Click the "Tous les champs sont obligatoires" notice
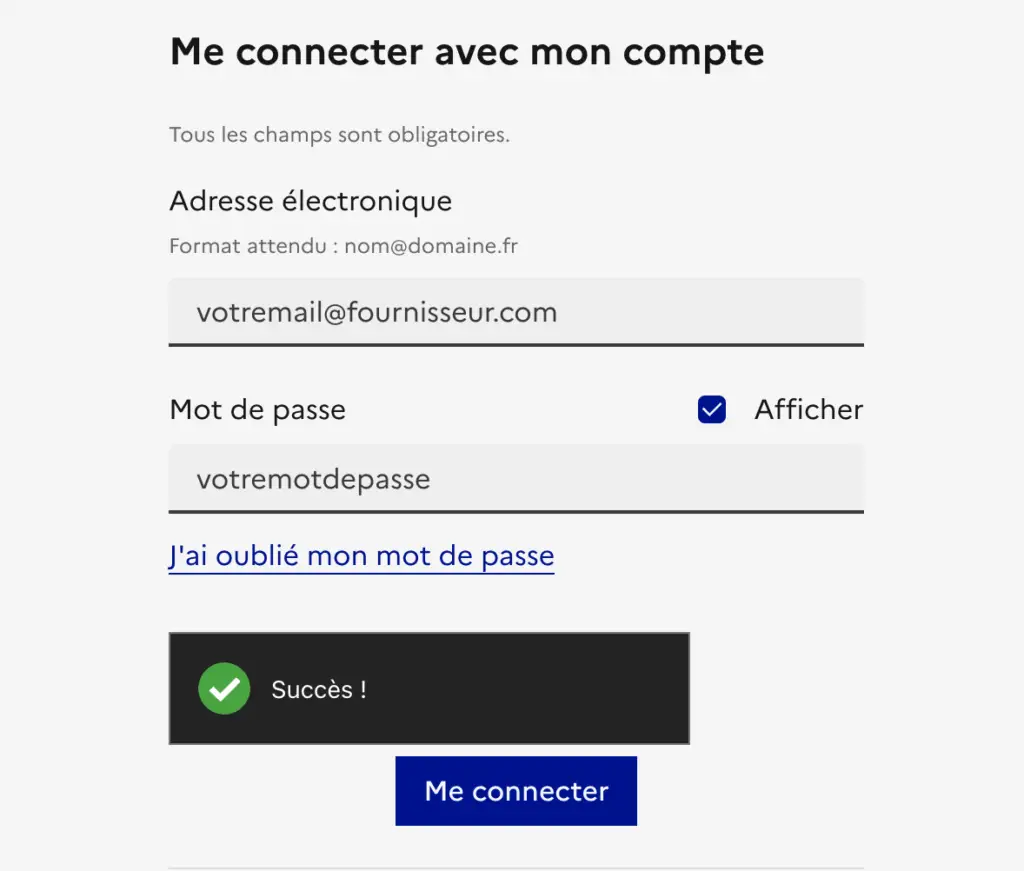The width and height of the screenshot is (1024, 871). [340, 135]
